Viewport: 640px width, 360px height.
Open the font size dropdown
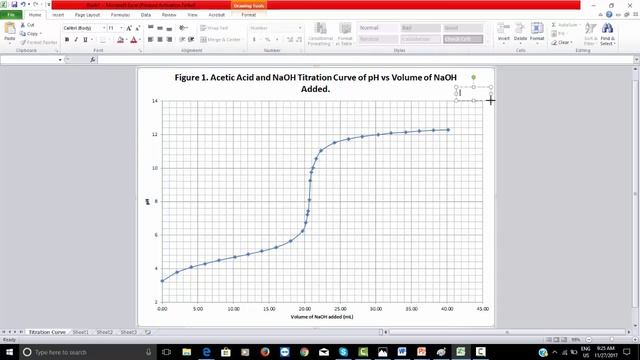tap(121, 28)
